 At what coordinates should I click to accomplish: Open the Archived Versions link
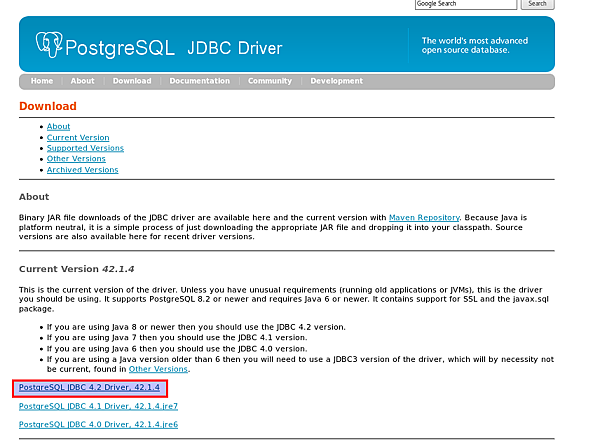tap(83, 170)
